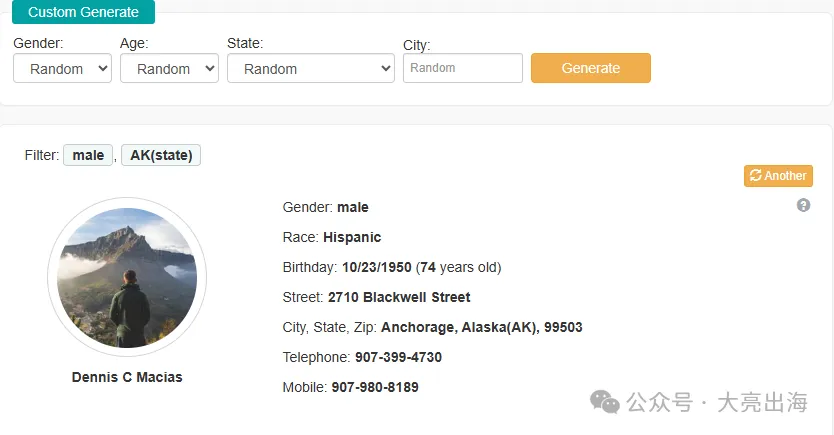Screen dimensions: 834x435
Task: Click the Anchorage, Alaska(AK), 99503 text
Action: (481, 327)
